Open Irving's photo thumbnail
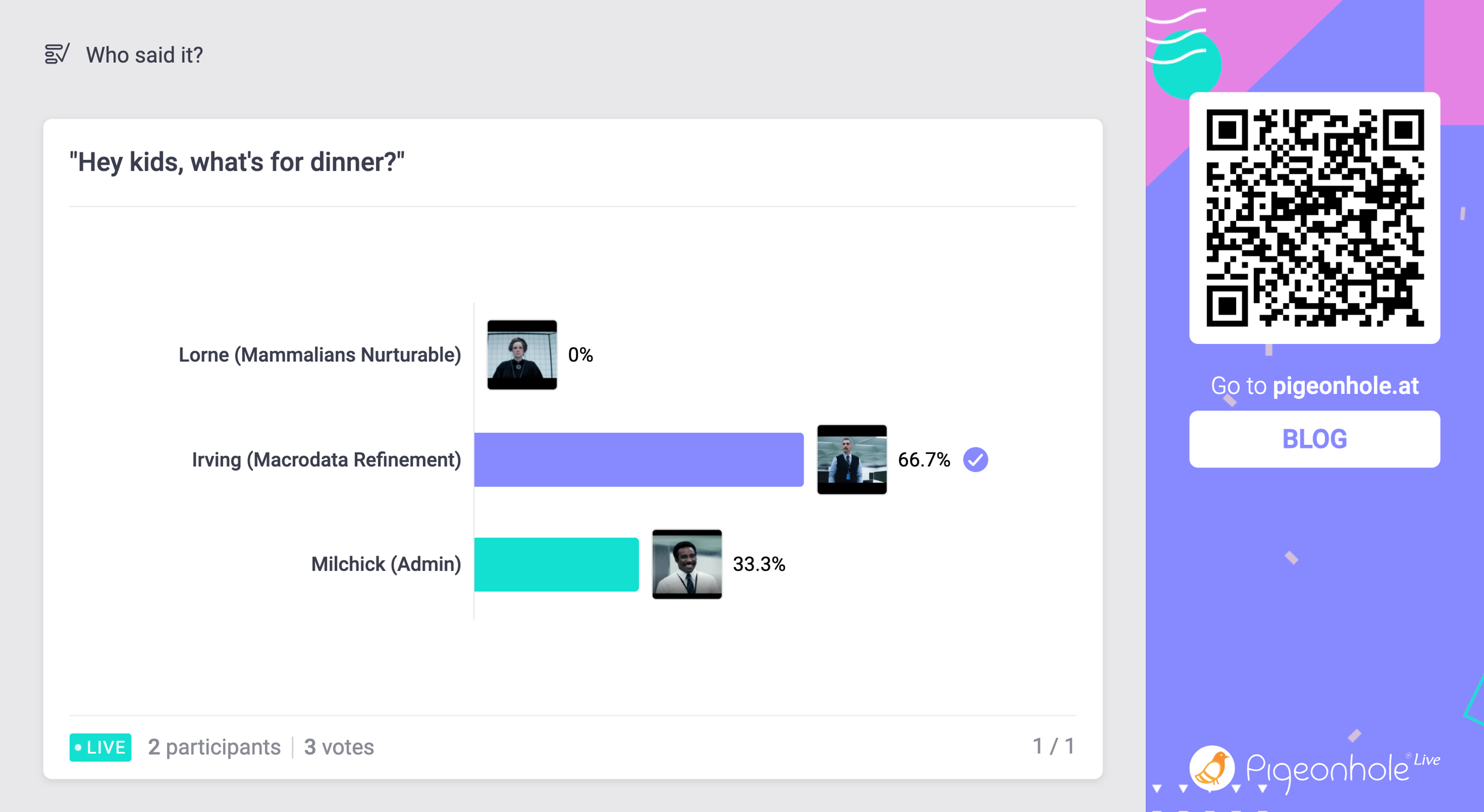 (x=851, y=459)
